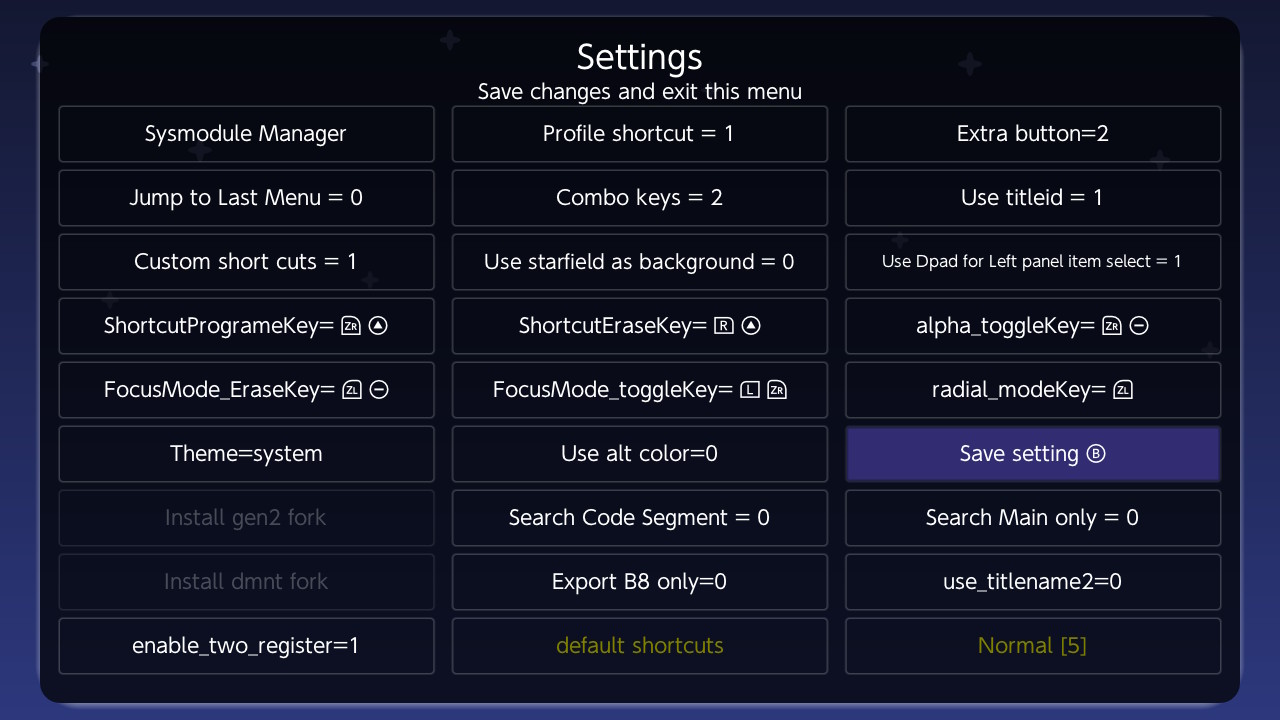
Task: Cycle the Theme=system option
Action: point(246,454)
